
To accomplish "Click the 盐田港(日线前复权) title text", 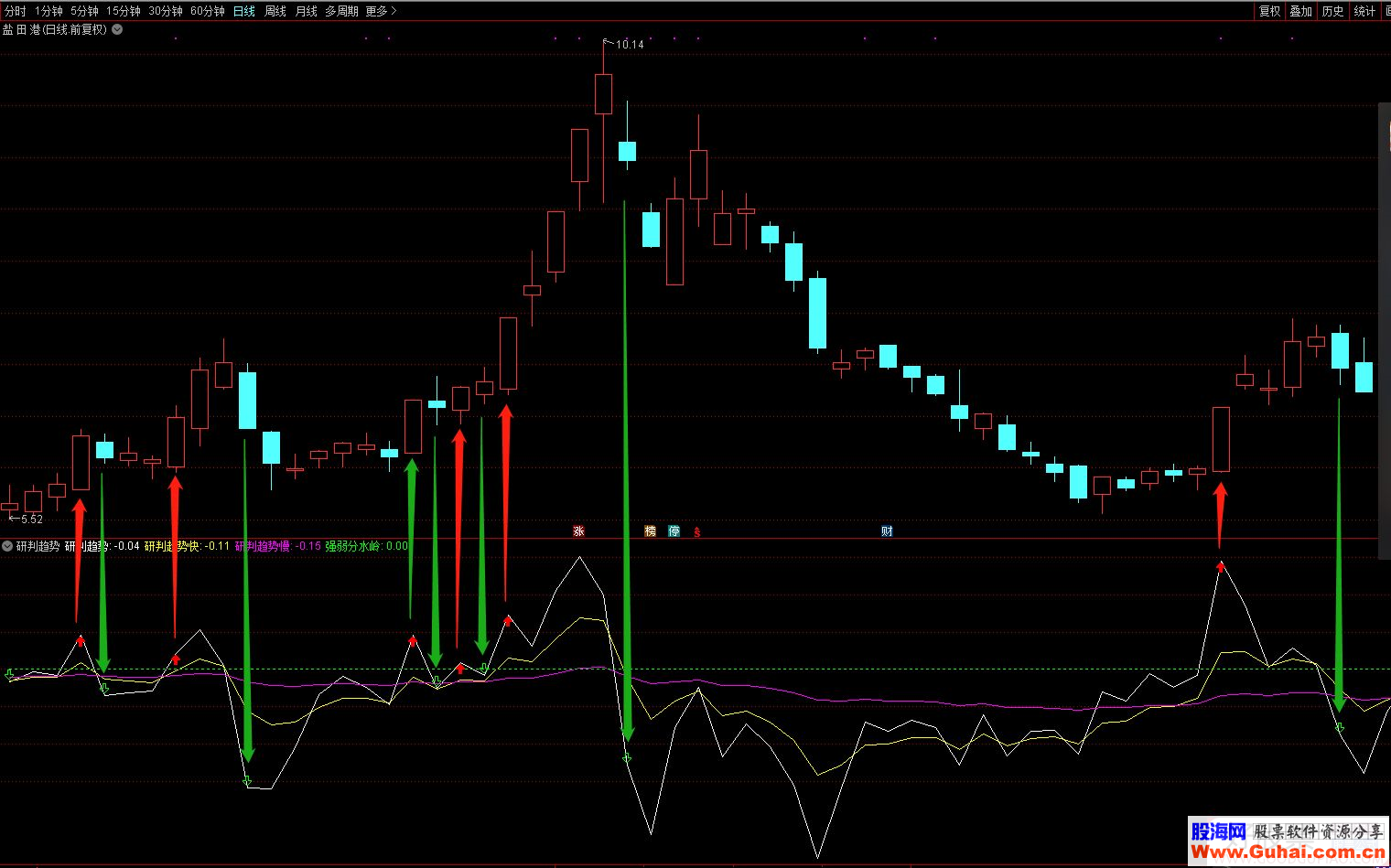I will [x=55, y=29].
